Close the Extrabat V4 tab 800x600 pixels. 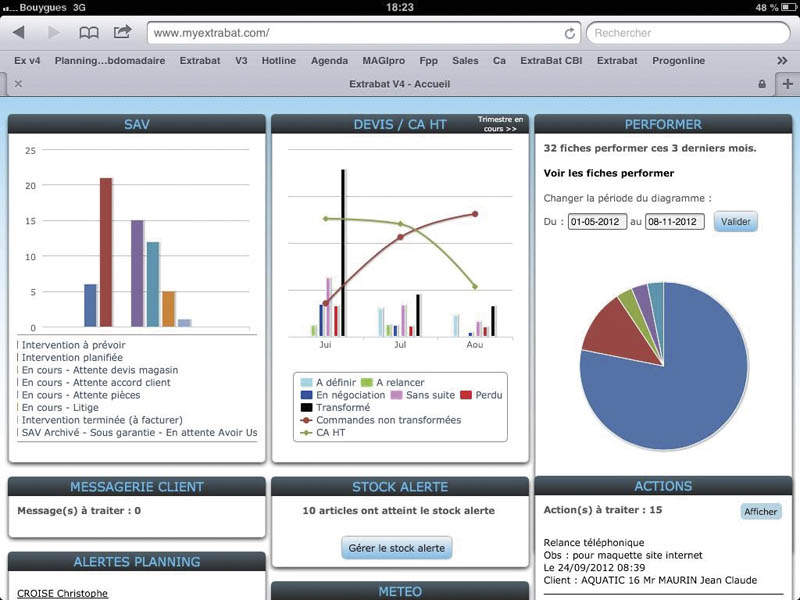(x=18, y=84)
